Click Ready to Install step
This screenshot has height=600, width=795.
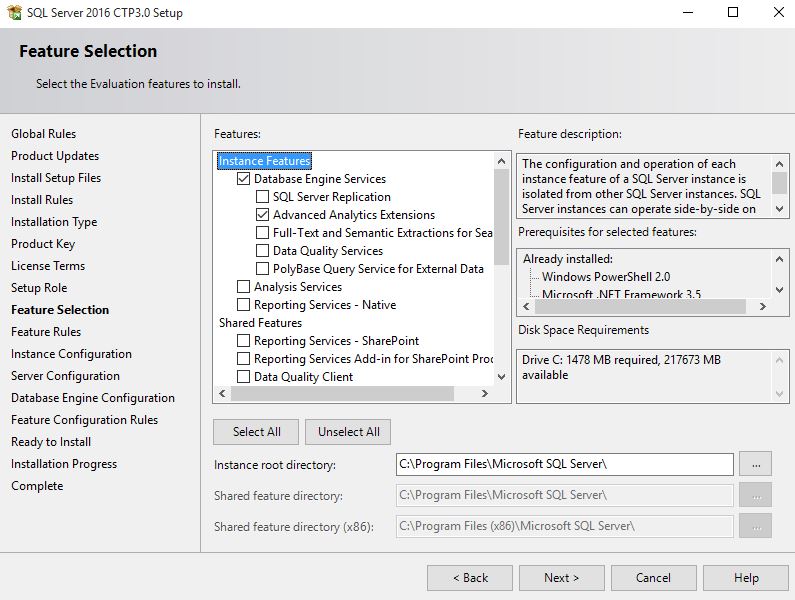pos(51,442)
